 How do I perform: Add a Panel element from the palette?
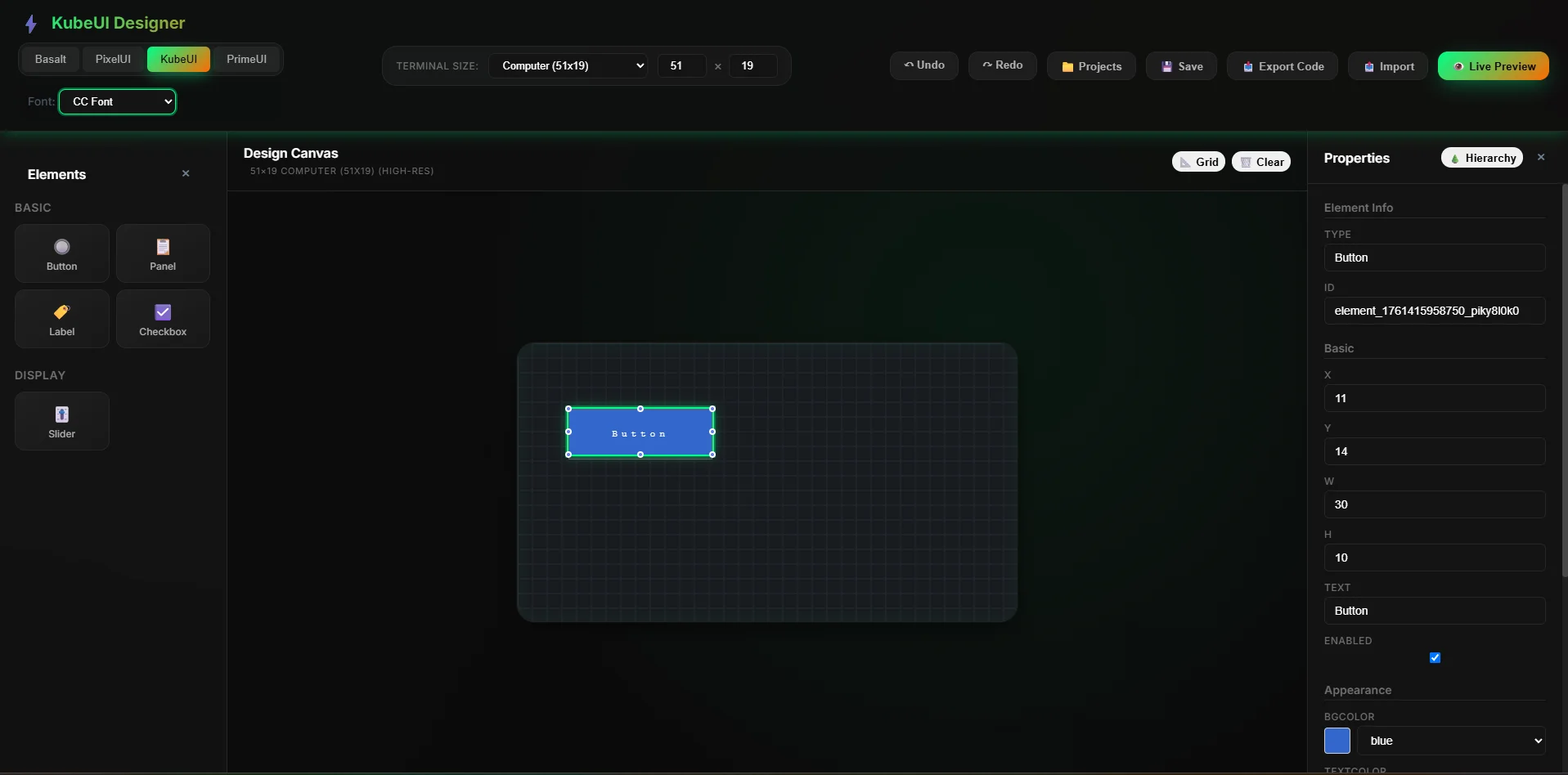[163, 253]
